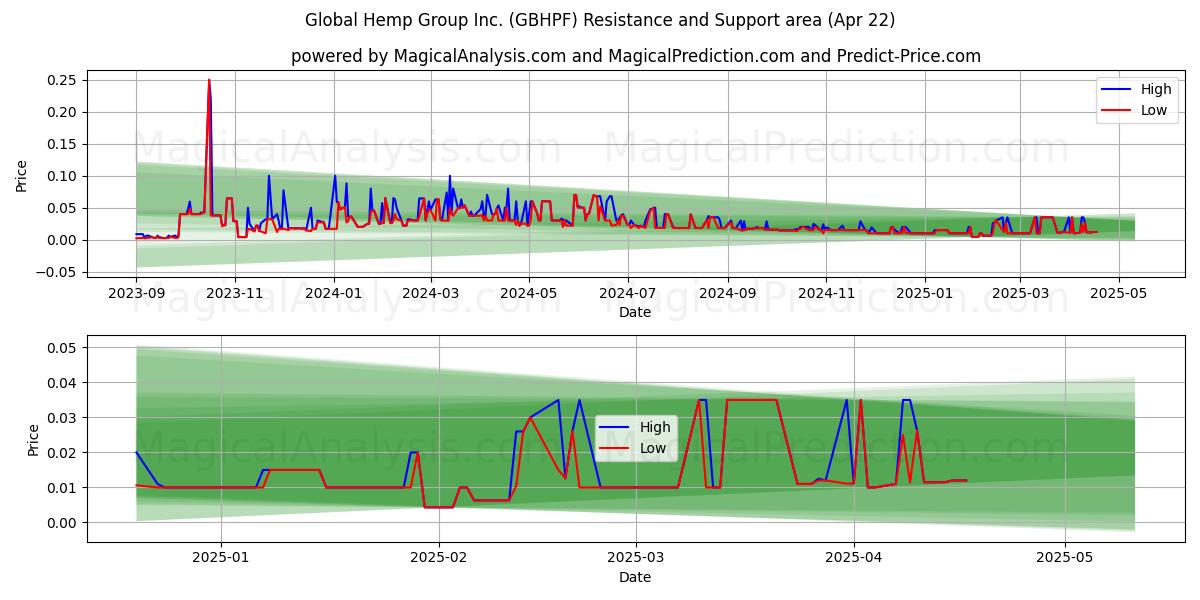This screenshot has width=1200, height=600.
Task: Click the '2025-02' tick label
Action: [x=440, y=558]
